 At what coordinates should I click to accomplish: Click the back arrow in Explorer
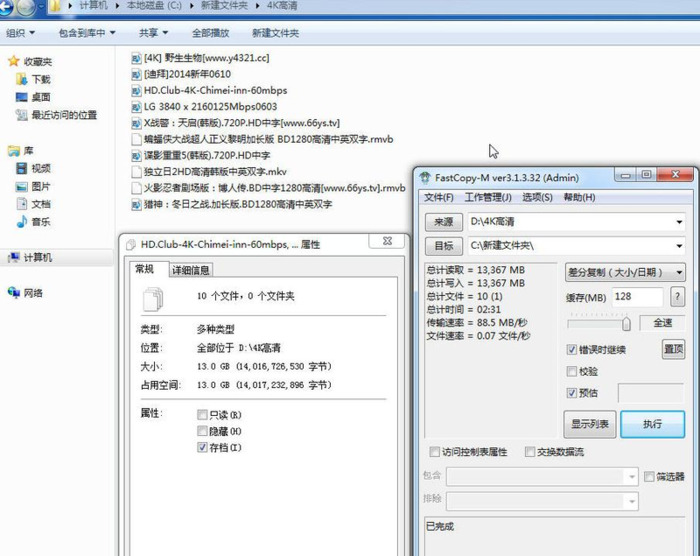5,7
